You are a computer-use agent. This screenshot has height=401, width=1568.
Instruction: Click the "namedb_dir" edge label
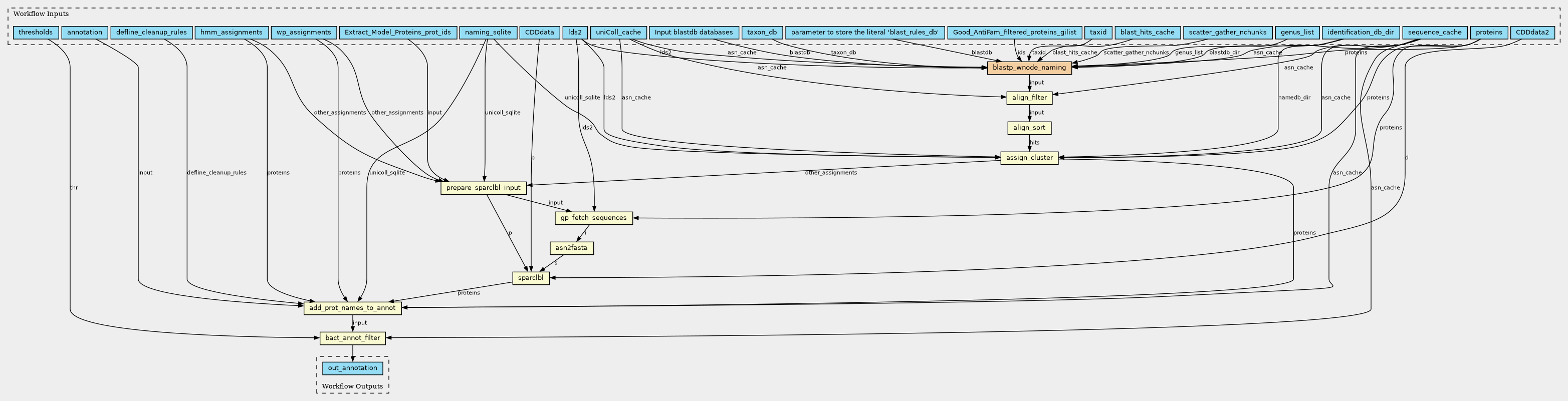(x=1294, y=97)
